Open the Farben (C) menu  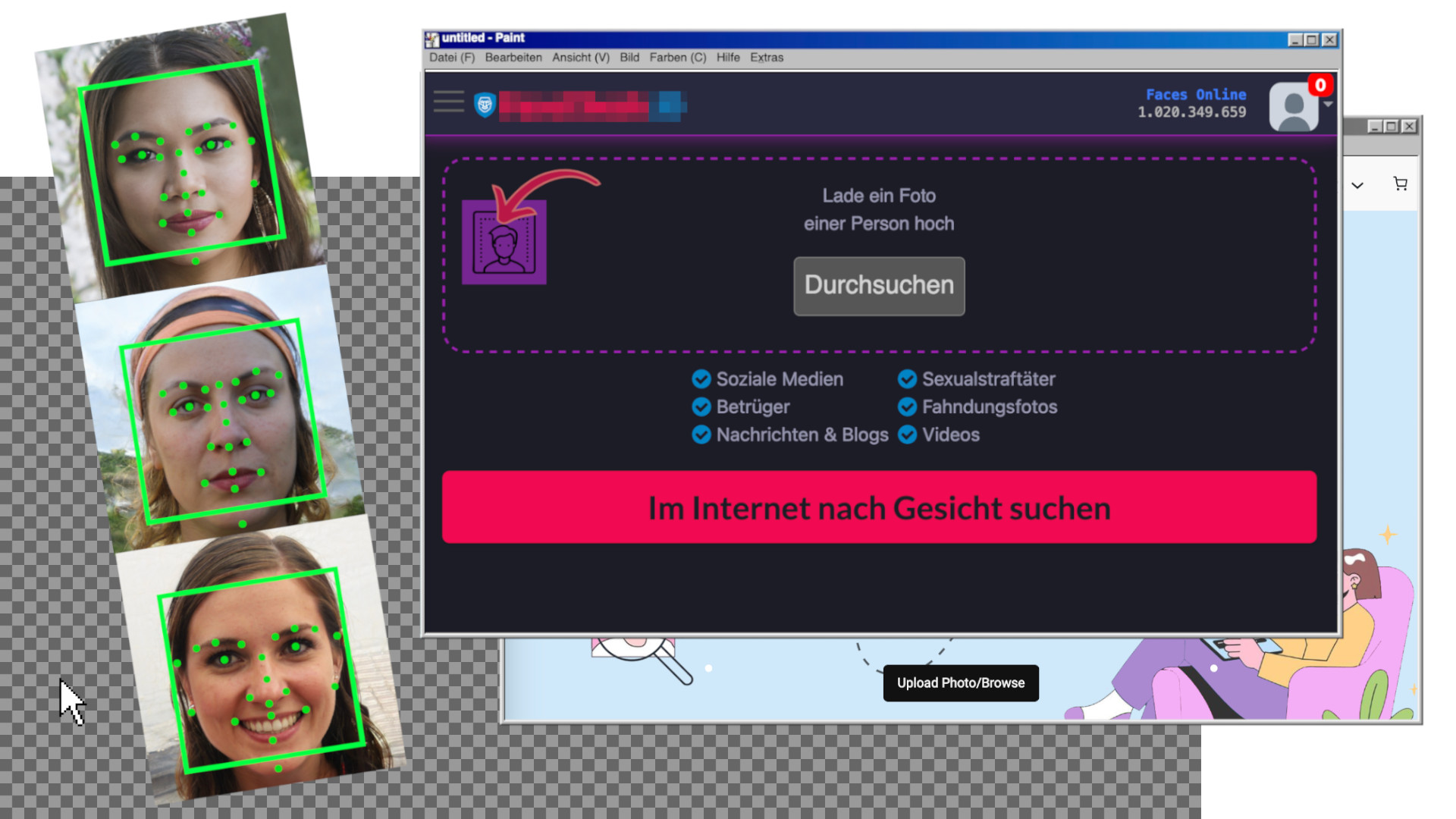tap(677, 58)
